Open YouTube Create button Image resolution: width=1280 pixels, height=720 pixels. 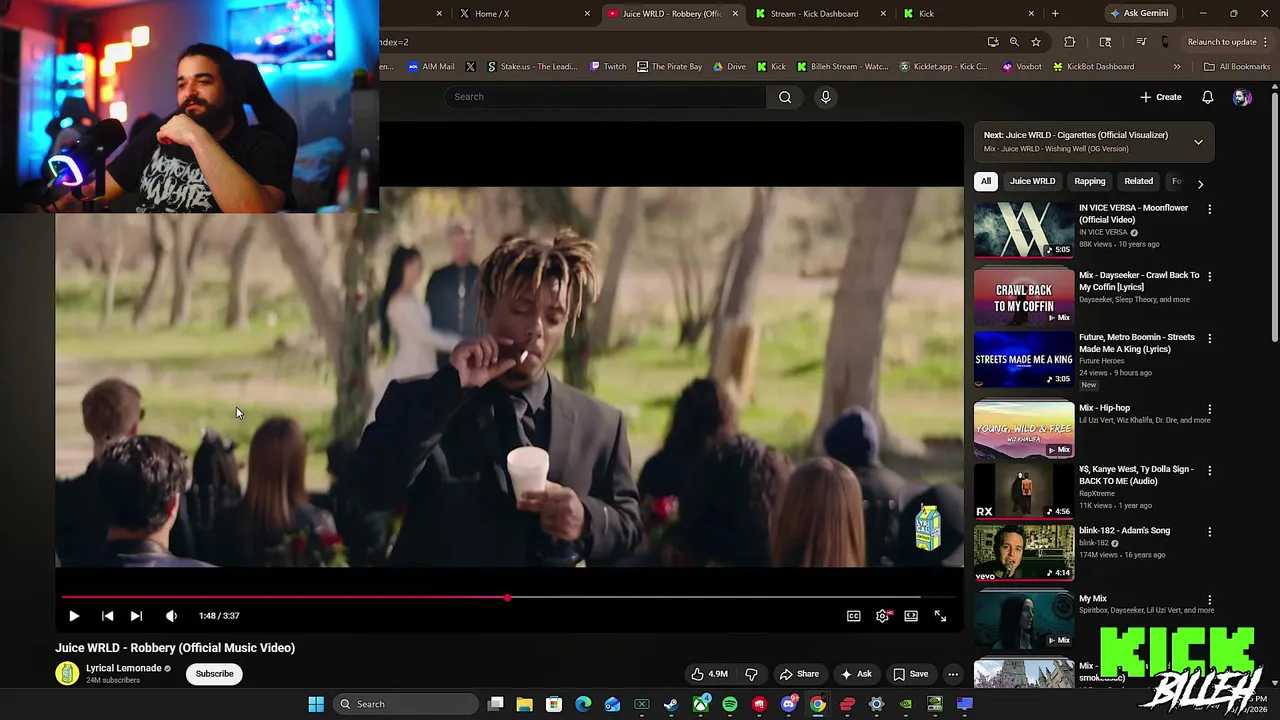pos(1161,97)
